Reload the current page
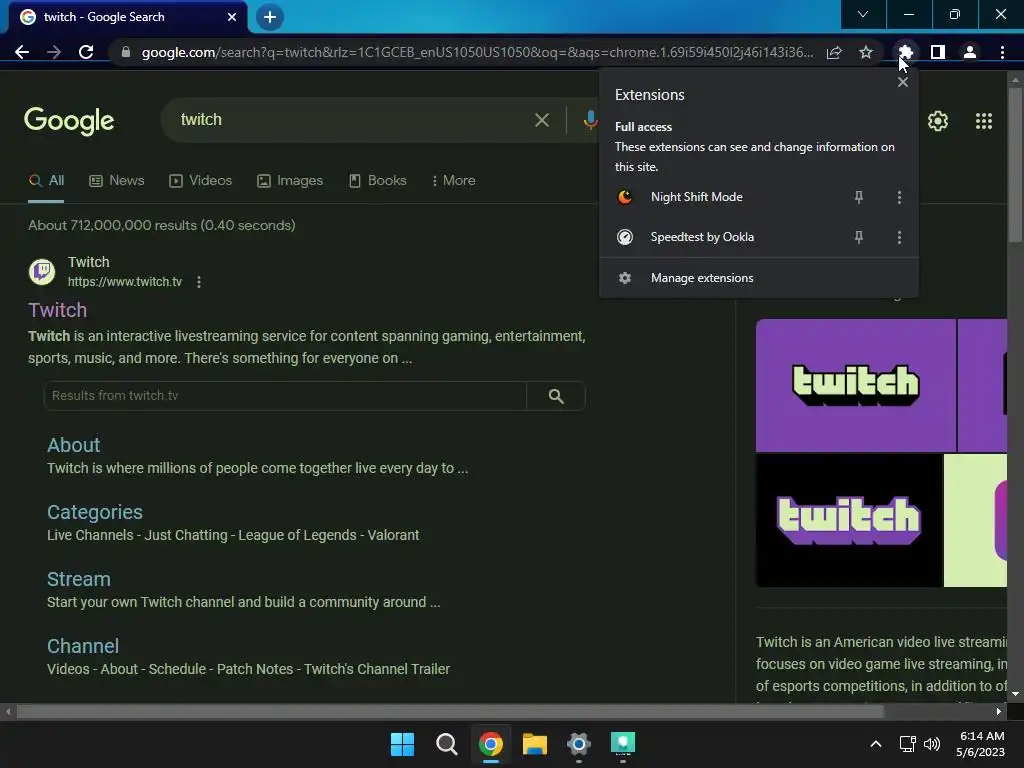Image resolution: width=1024 pixels, height=768 pixels. pyautogui.click(x=86, y=52)
